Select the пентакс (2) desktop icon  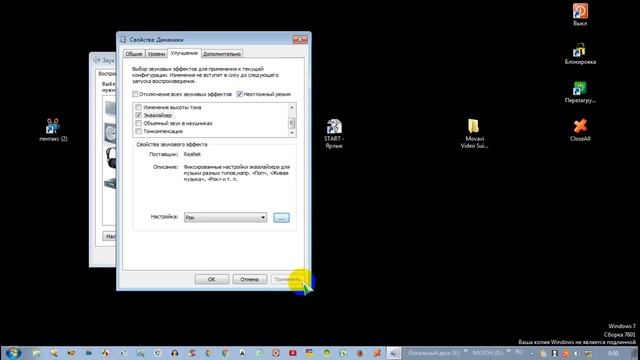pyautogui.click(x=53, y=130)
